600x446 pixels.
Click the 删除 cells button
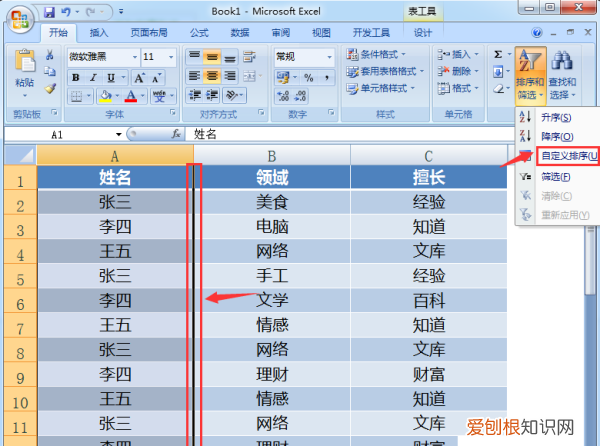click(458, 72)
